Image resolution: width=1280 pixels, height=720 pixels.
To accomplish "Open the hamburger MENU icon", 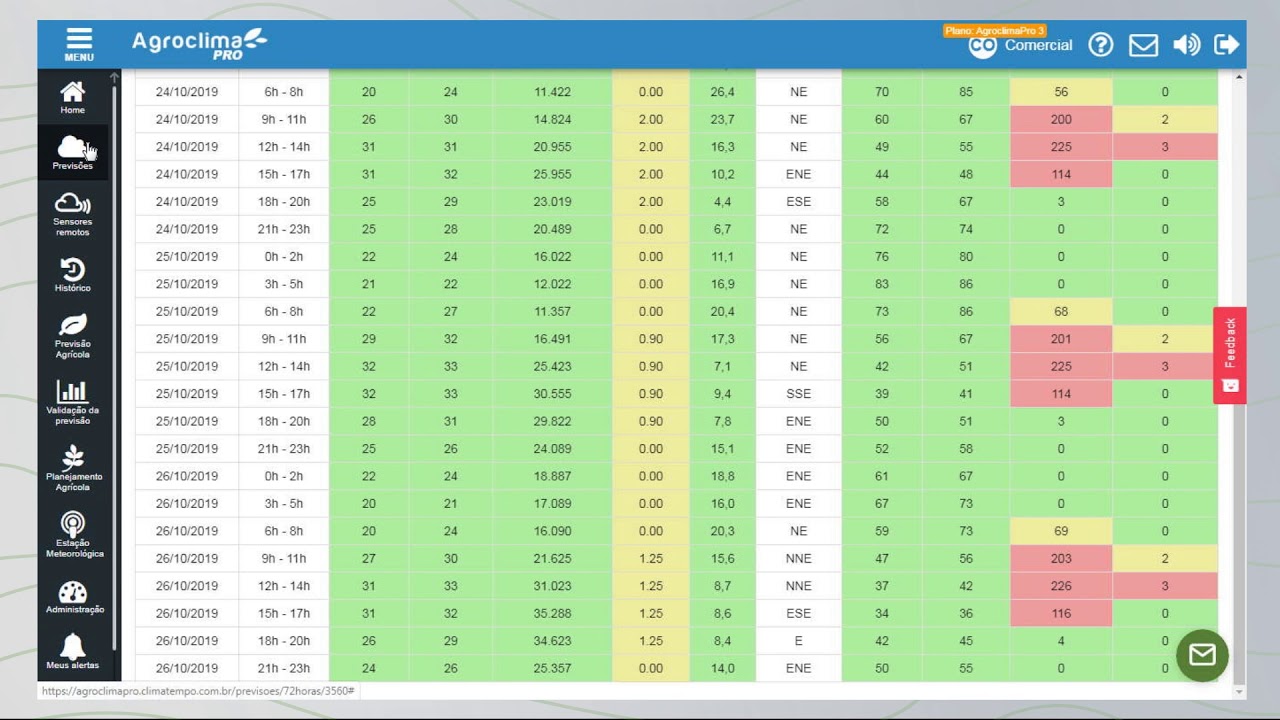I will point(79,44).
